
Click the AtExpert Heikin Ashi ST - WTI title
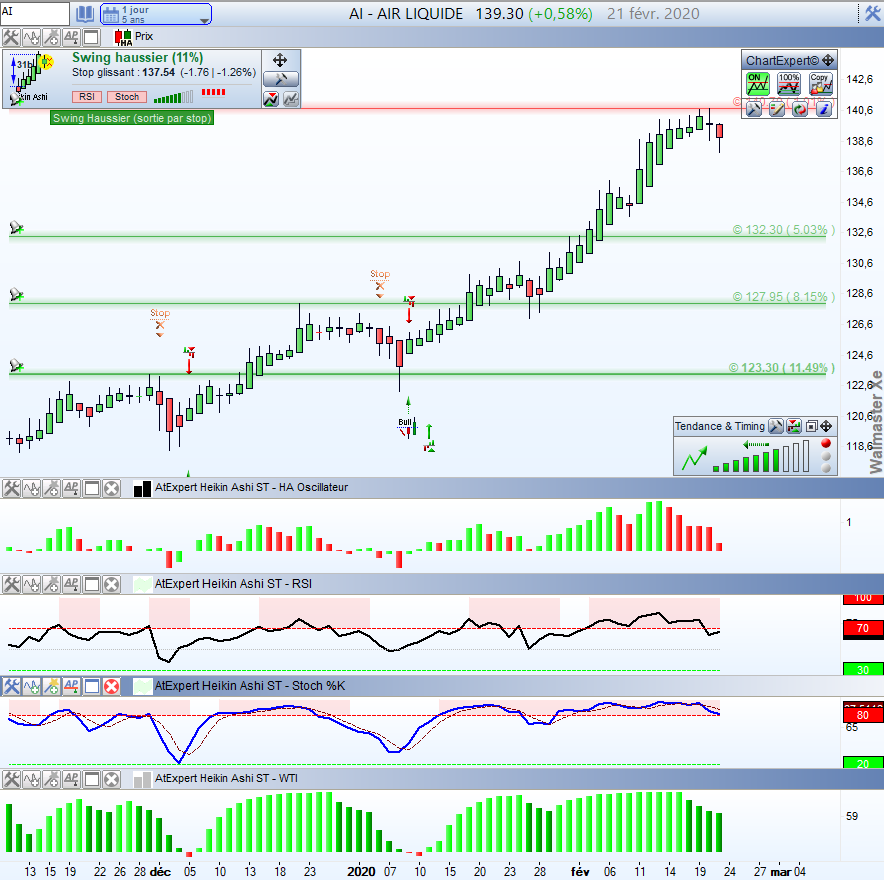226,778
